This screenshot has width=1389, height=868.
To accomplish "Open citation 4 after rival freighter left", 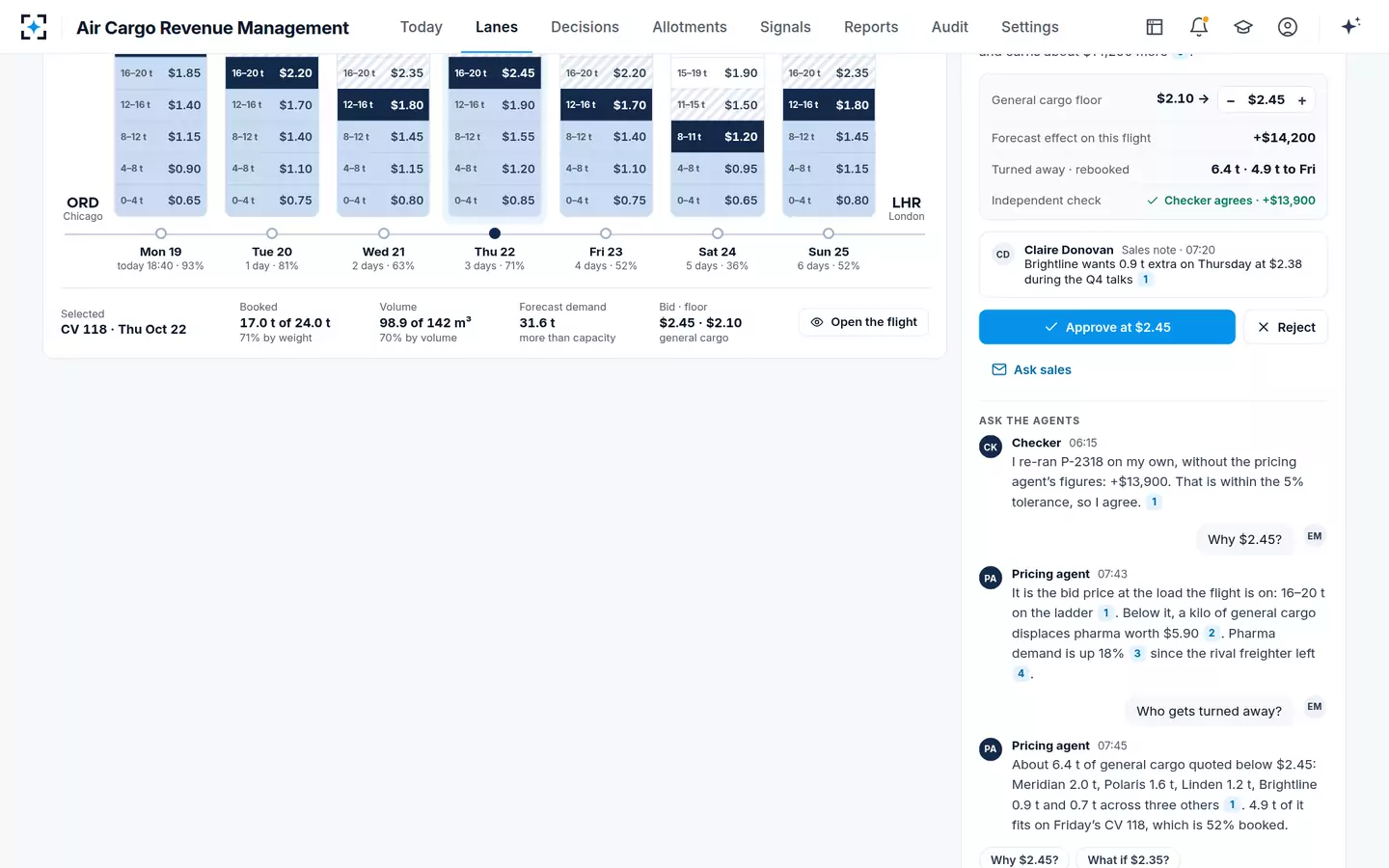I will 1021,674.
